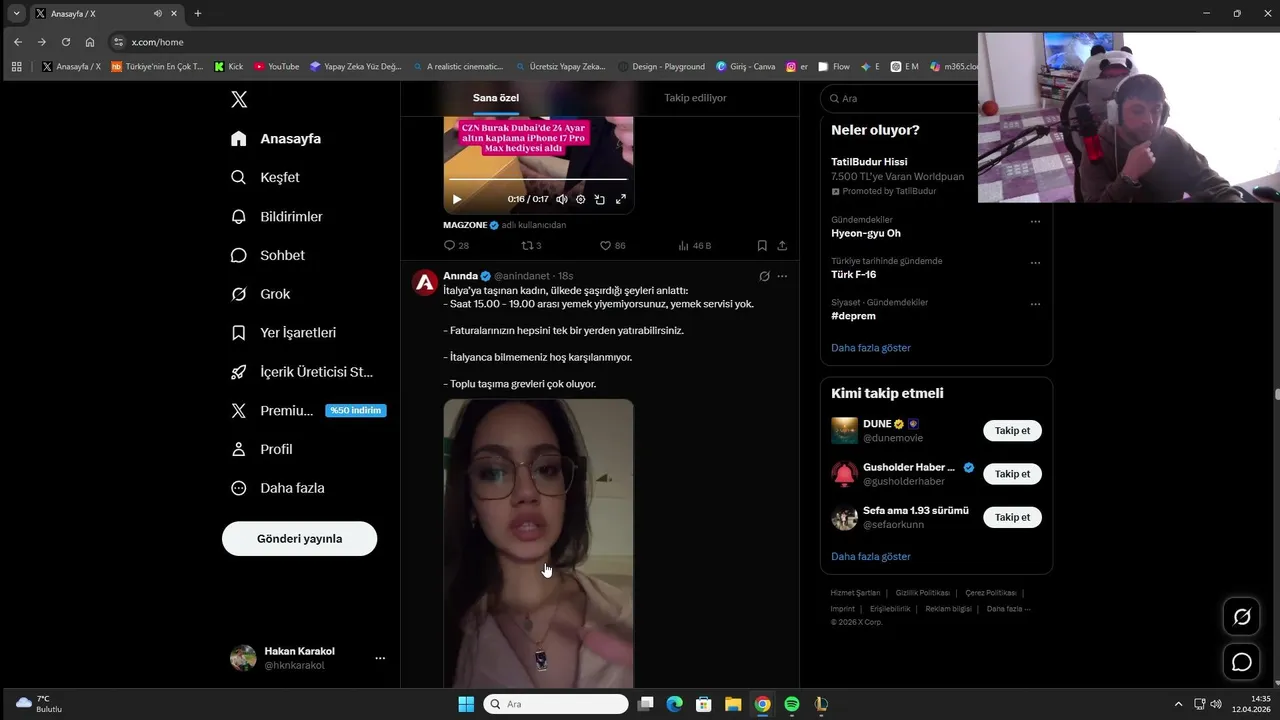Viewport: 1280px width, 720px height.
Task: Reload the page in Chrome
Action: (66, 42)
